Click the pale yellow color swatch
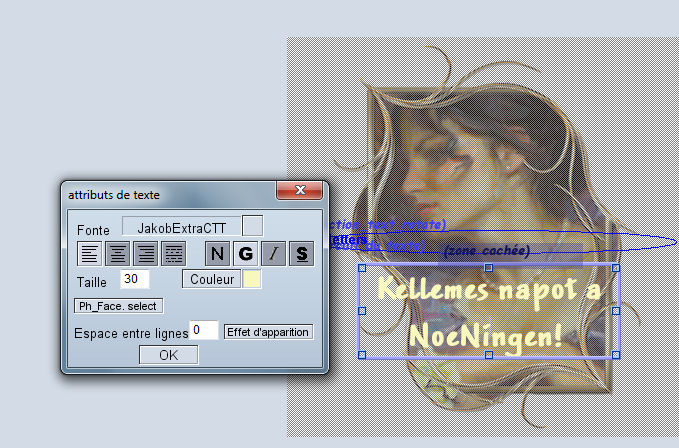679x448 pixels. pos(252,279)
